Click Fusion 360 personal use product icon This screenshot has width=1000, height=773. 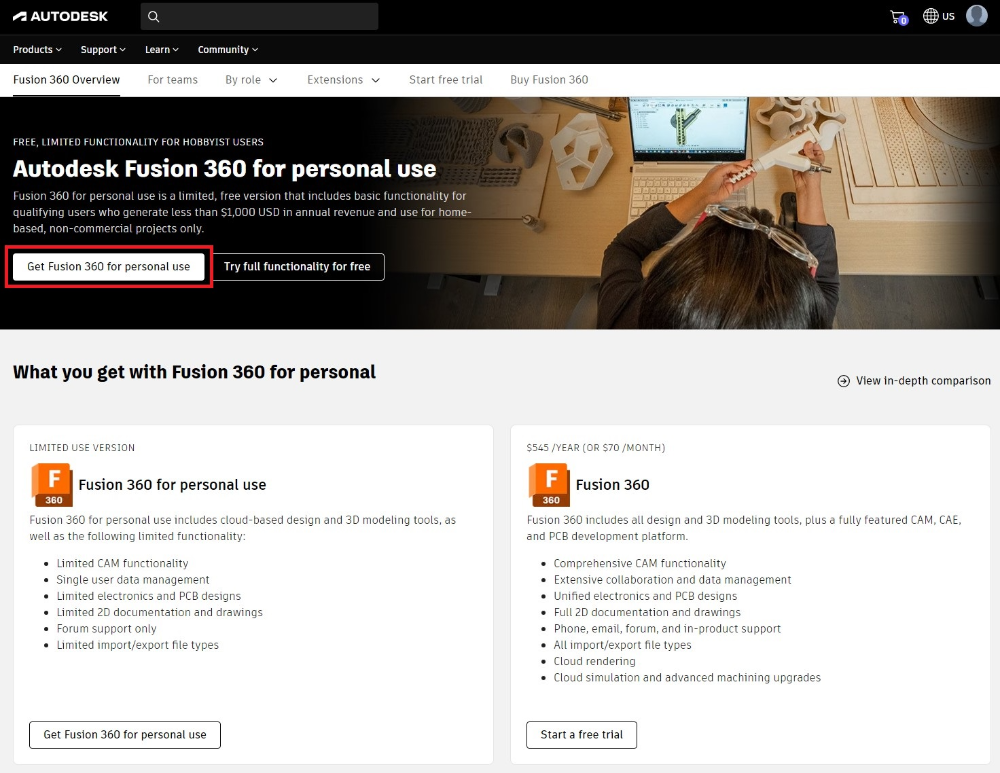pyautogui.click(x=52, y=485)
